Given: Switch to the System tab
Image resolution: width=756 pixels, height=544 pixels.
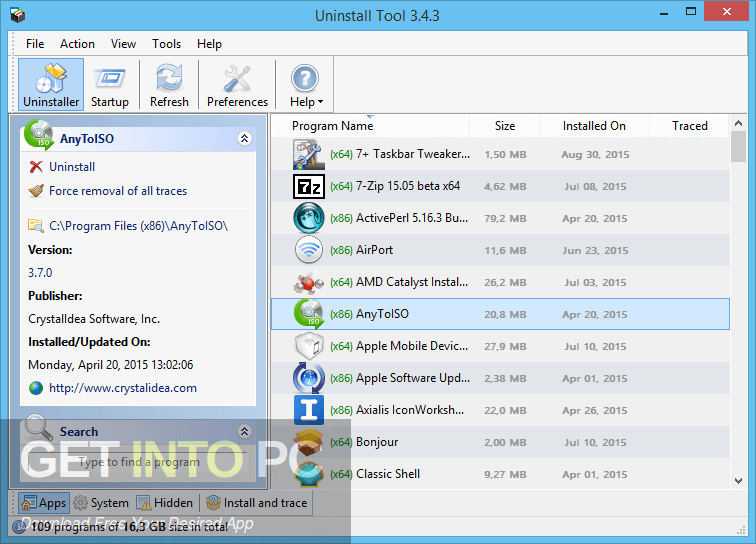Looking at the screenshot, I should pyautogui.click(x=101, y=503).
